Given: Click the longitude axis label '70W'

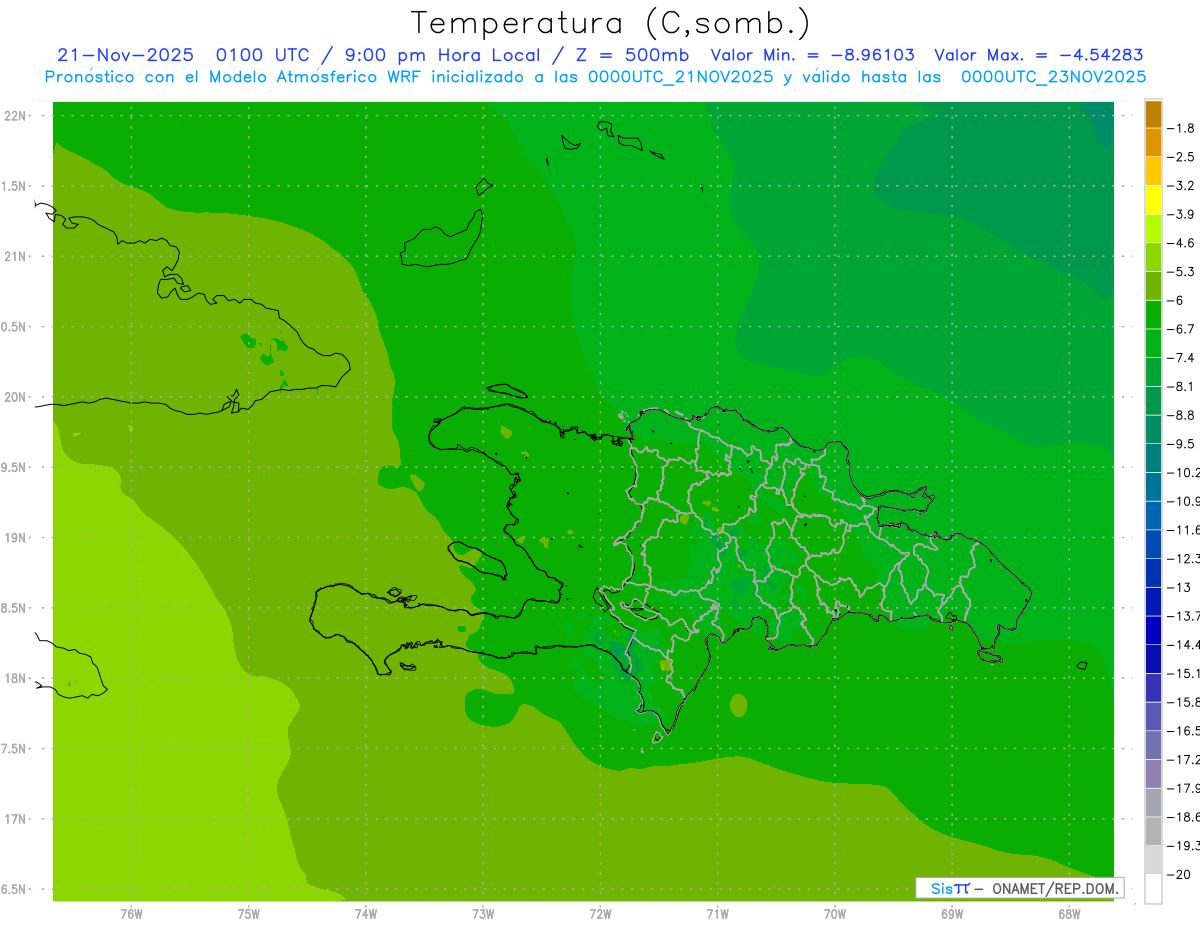Looking at the screenshot, I should [835, 914].
